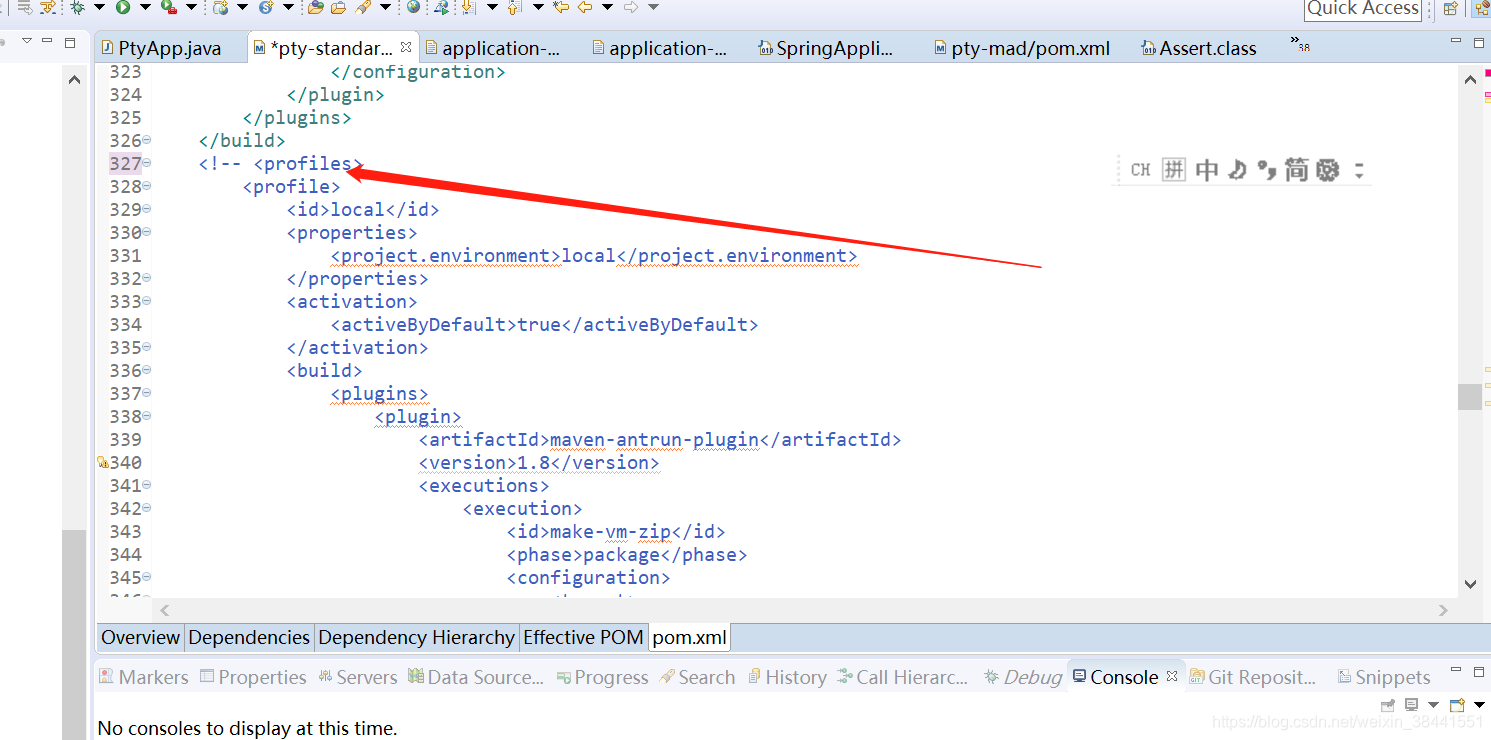The height and width of the screenshot is (740, 1491).
Task: Open the Dependencies tab
Action: pyautogui.click(x=249, y=637)
